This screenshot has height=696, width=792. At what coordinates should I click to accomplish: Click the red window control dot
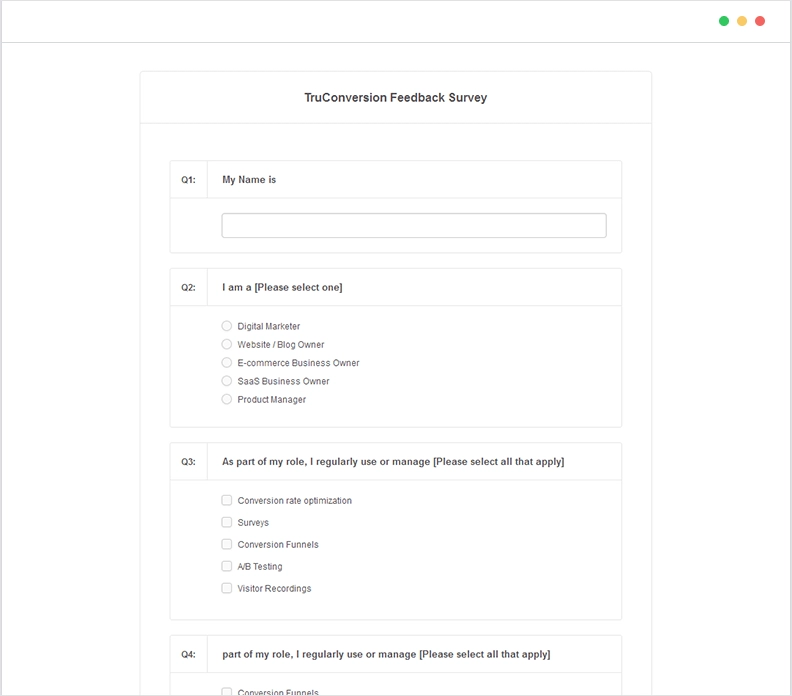click(x=760, y=21)
